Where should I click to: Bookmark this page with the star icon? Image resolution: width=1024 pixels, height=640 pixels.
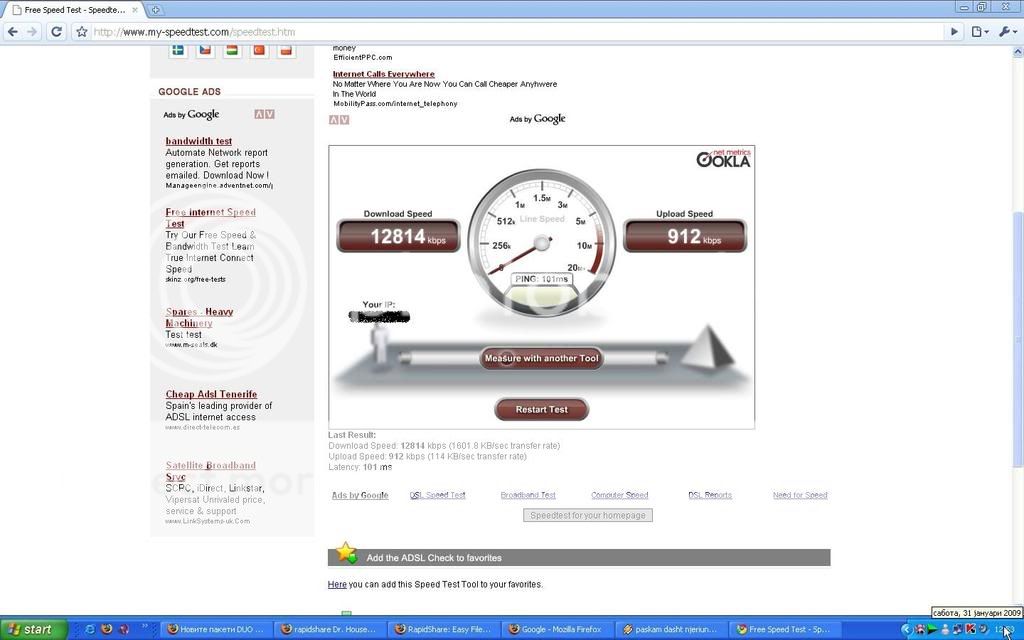(x=82, y=32)
